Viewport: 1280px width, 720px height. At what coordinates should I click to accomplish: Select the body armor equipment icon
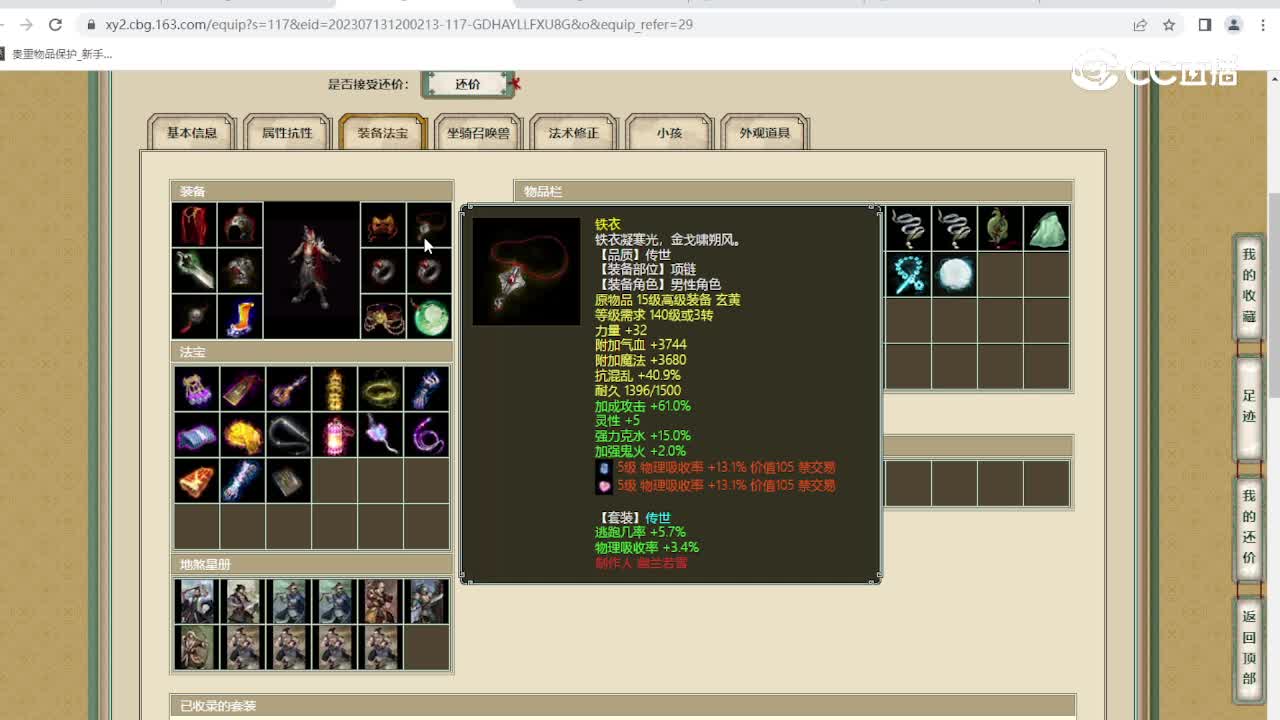(x=241, y=271)
